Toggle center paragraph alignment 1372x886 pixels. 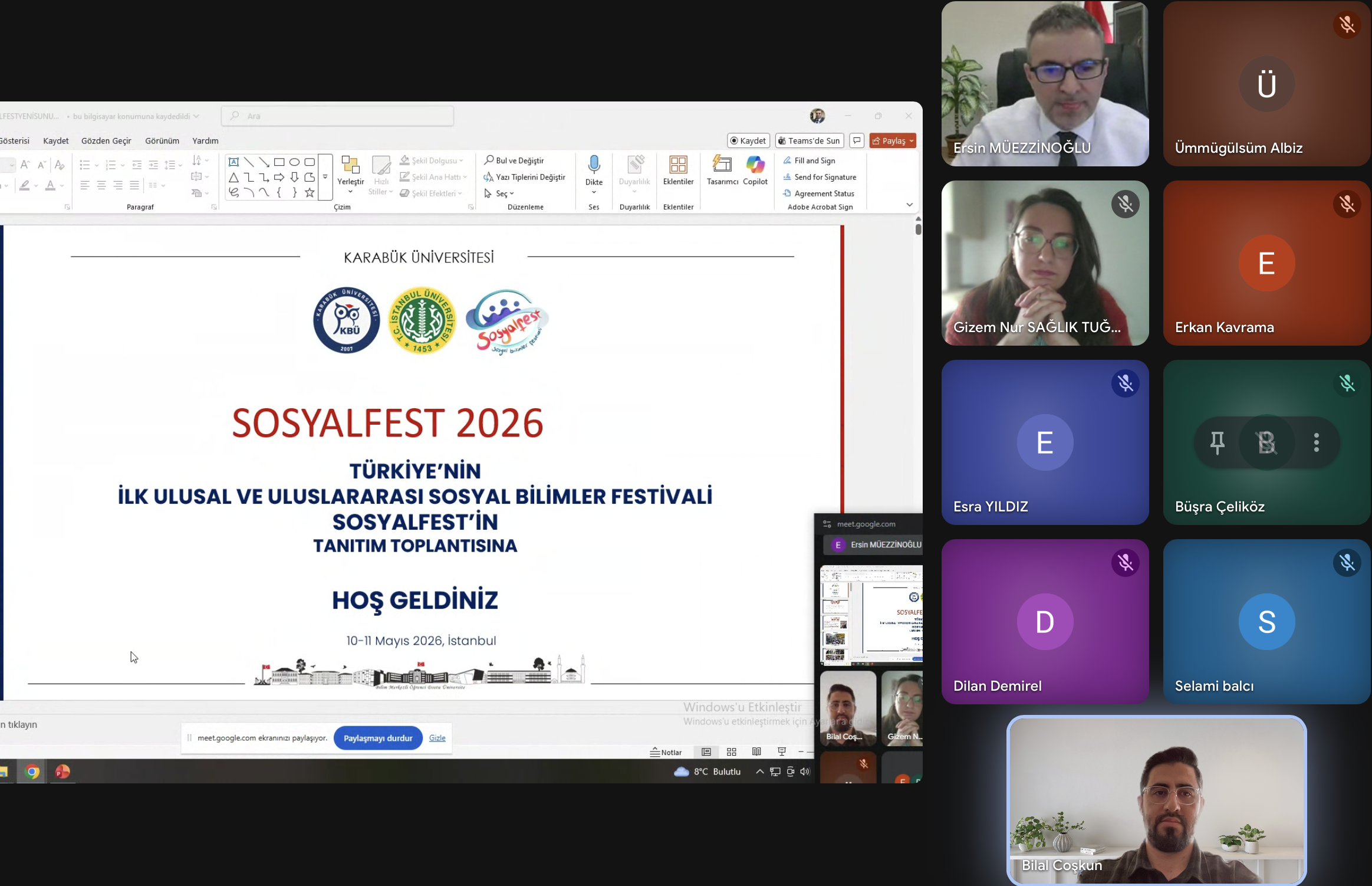coord(101,185)
